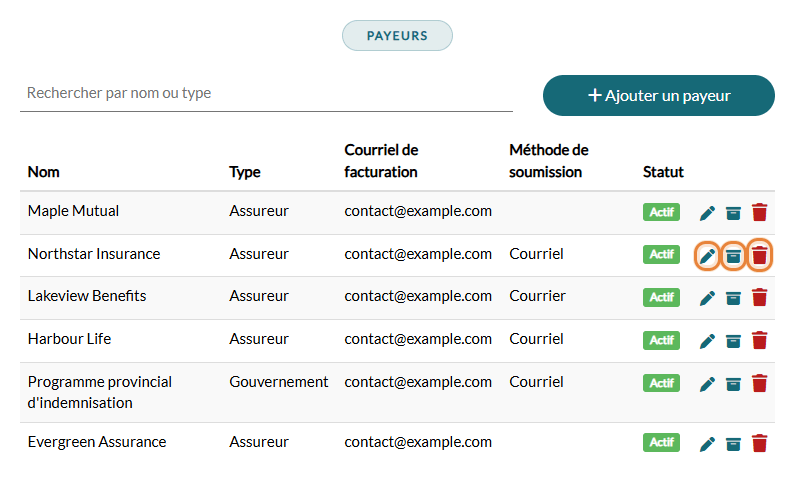Click the Méthode de soumission header
The width and height of the screenshot is (795, 484).
(549, 161)
